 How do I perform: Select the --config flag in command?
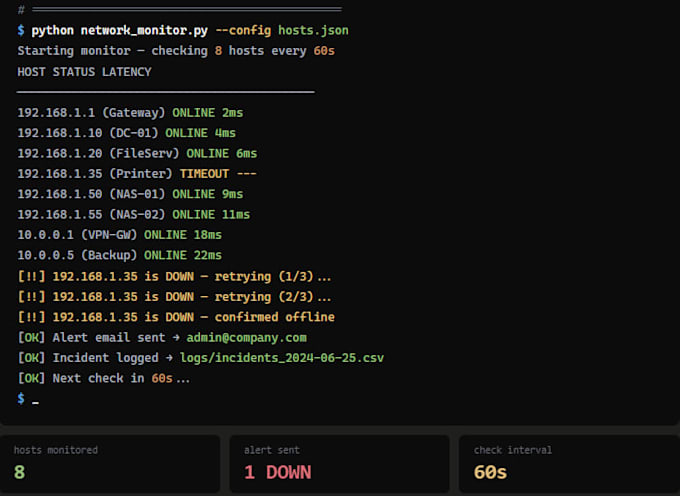[243, 30]
